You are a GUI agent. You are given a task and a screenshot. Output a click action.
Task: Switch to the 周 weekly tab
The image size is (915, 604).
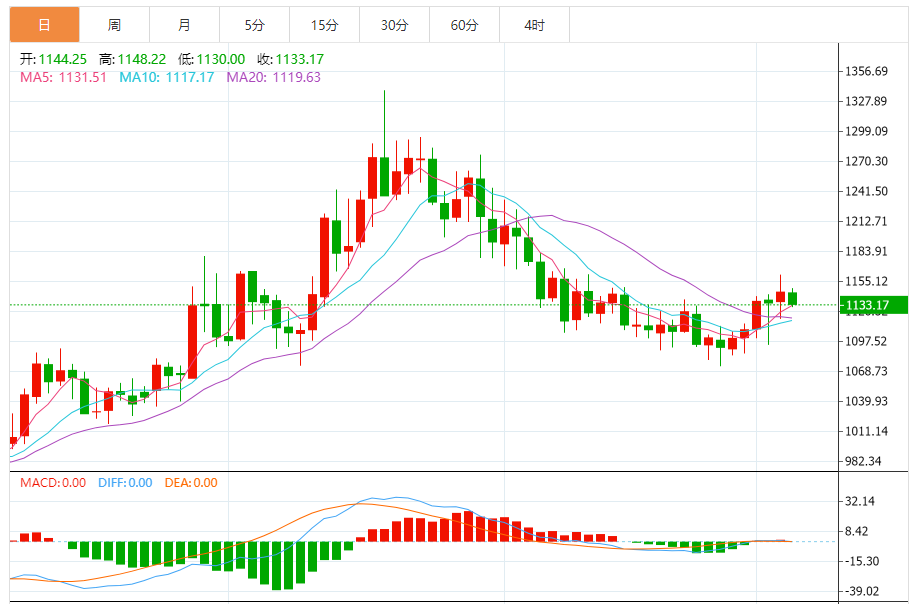coord(114,25)
